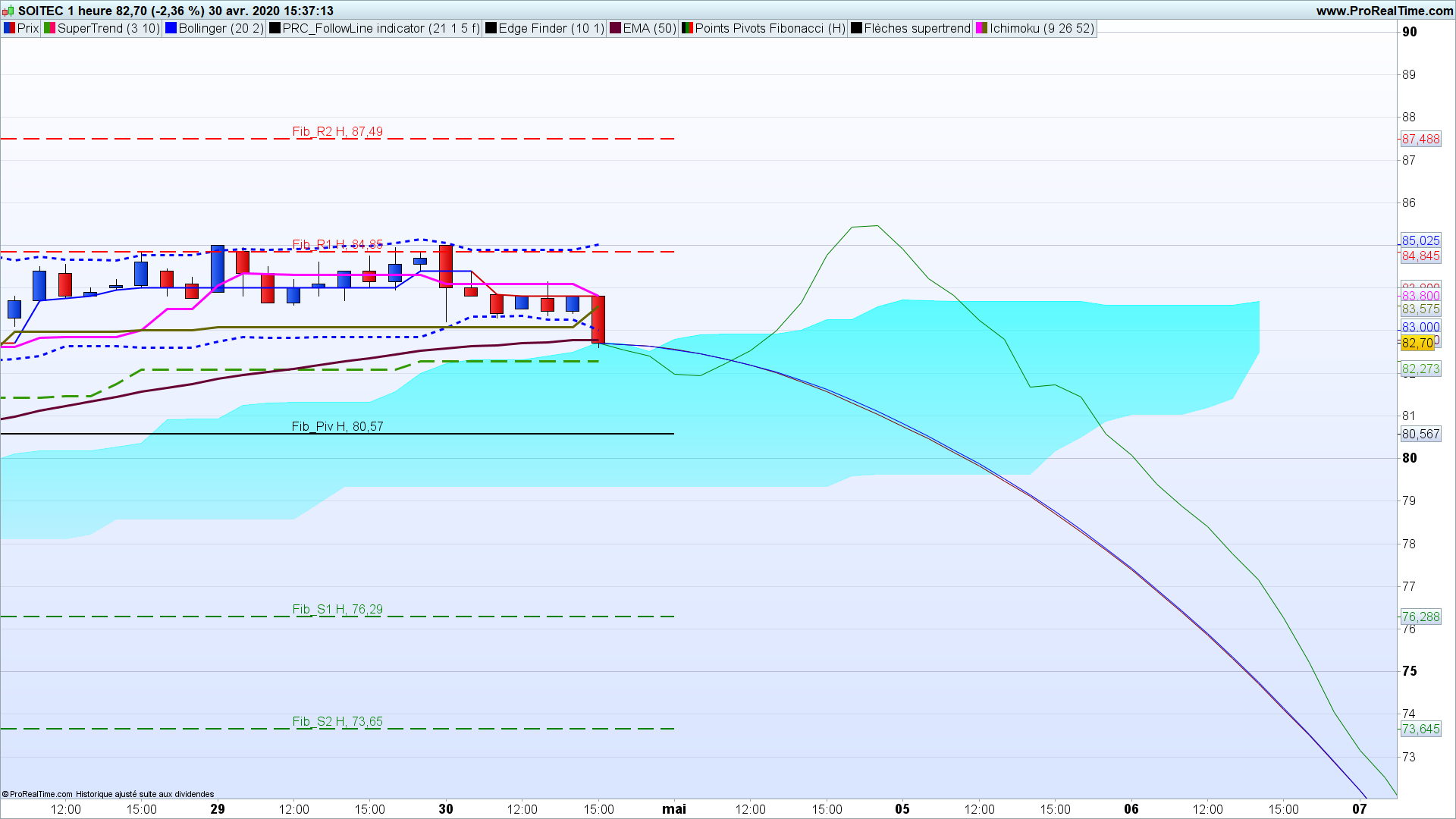Image resolution: width=1456 pixels, height=819 pixels.
Task: Select the Bollinger (20 2) indicator label
Action: pyautogui.click(x=221, y=28)
